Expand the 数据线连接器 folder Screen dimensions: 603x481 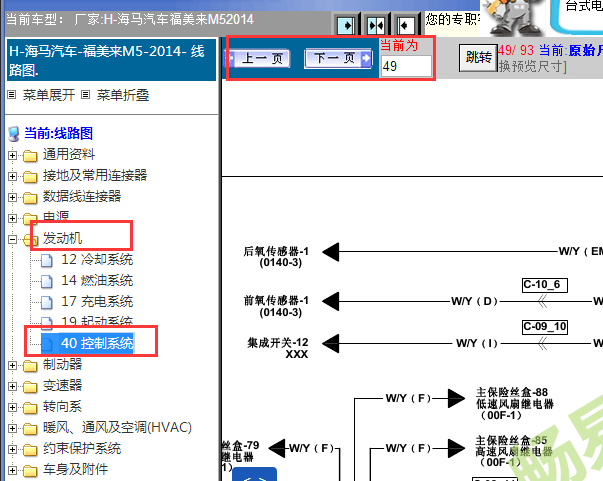12,198
